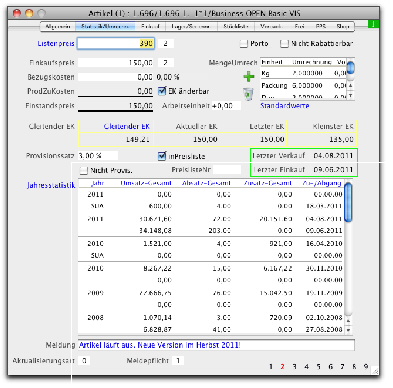
Task: Jump to page 7 at bottom
Action: 342,367
